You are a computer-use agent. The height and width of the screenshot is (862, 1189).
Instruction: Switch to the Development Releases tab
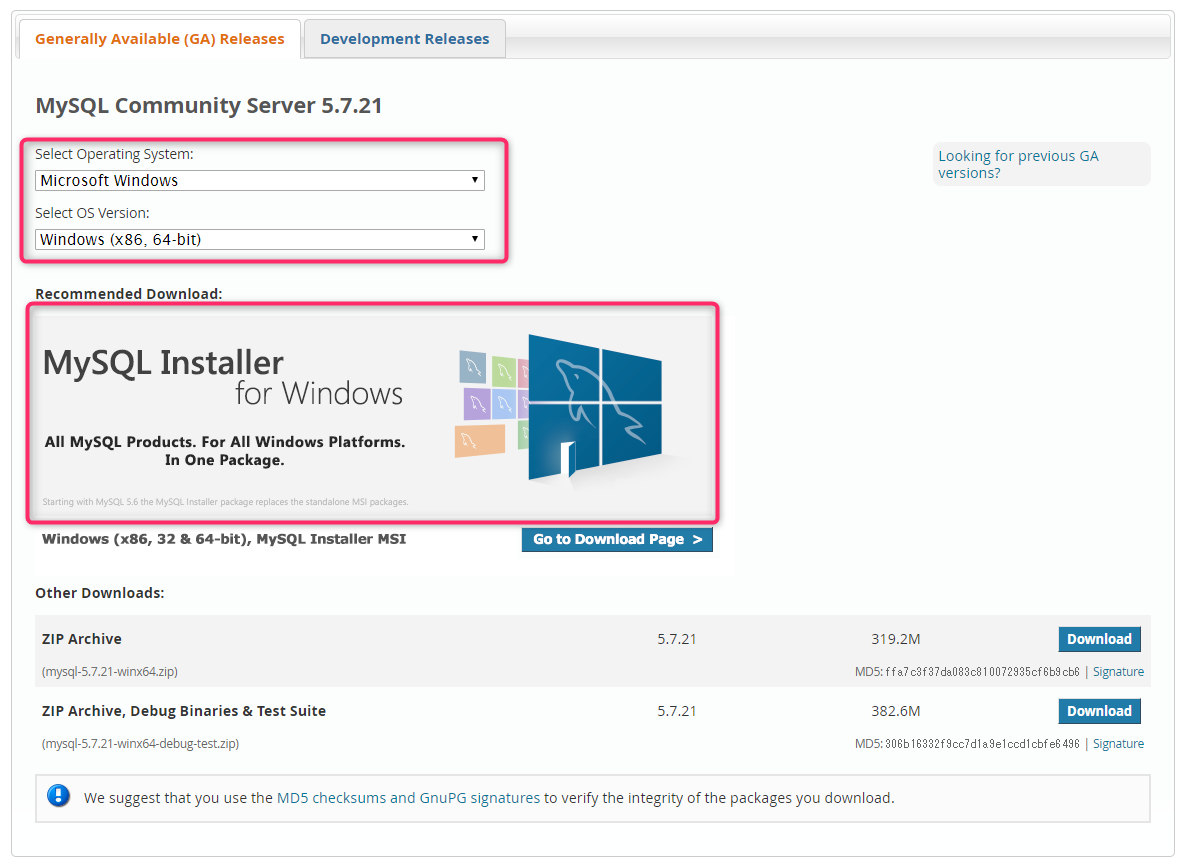click(404, 39)
